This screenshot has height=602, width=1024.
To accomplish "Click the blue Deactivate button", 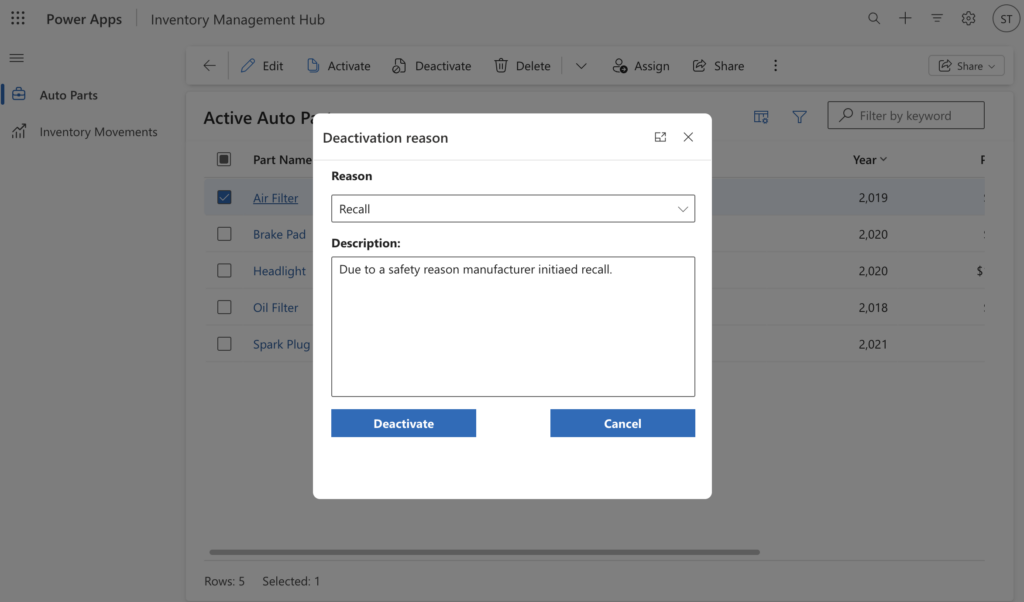I will [x=403, y=423].
